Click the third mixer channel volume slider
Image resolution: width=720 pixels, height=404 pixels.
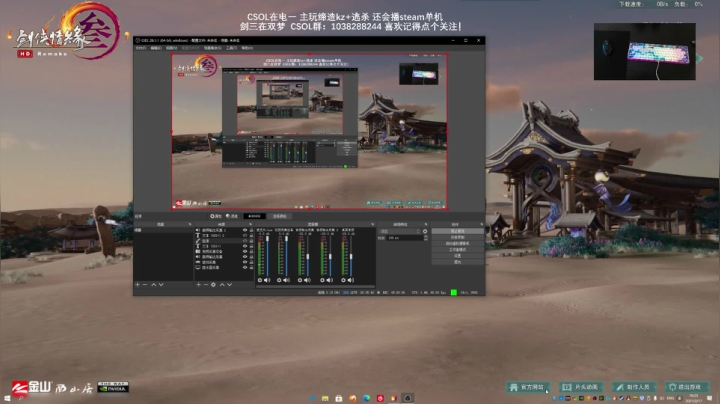click(308, 256)
